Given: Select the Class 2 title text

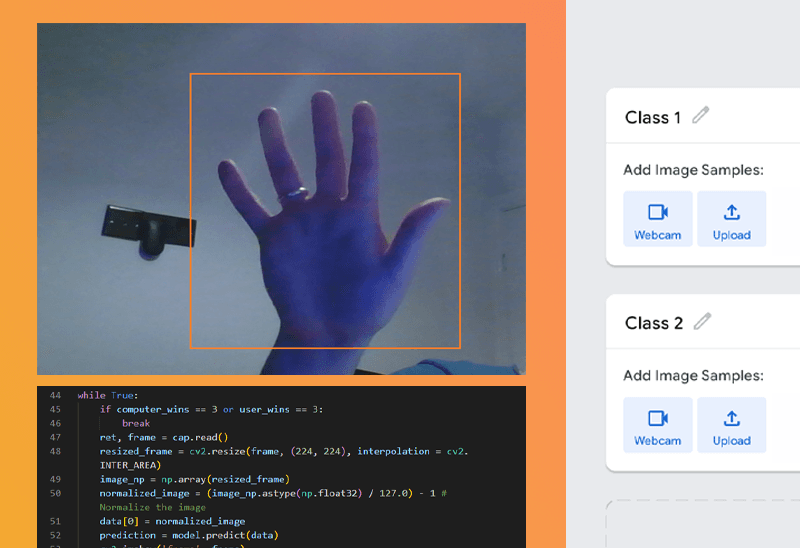Looking at the screenshot, I should pos(654,323).
